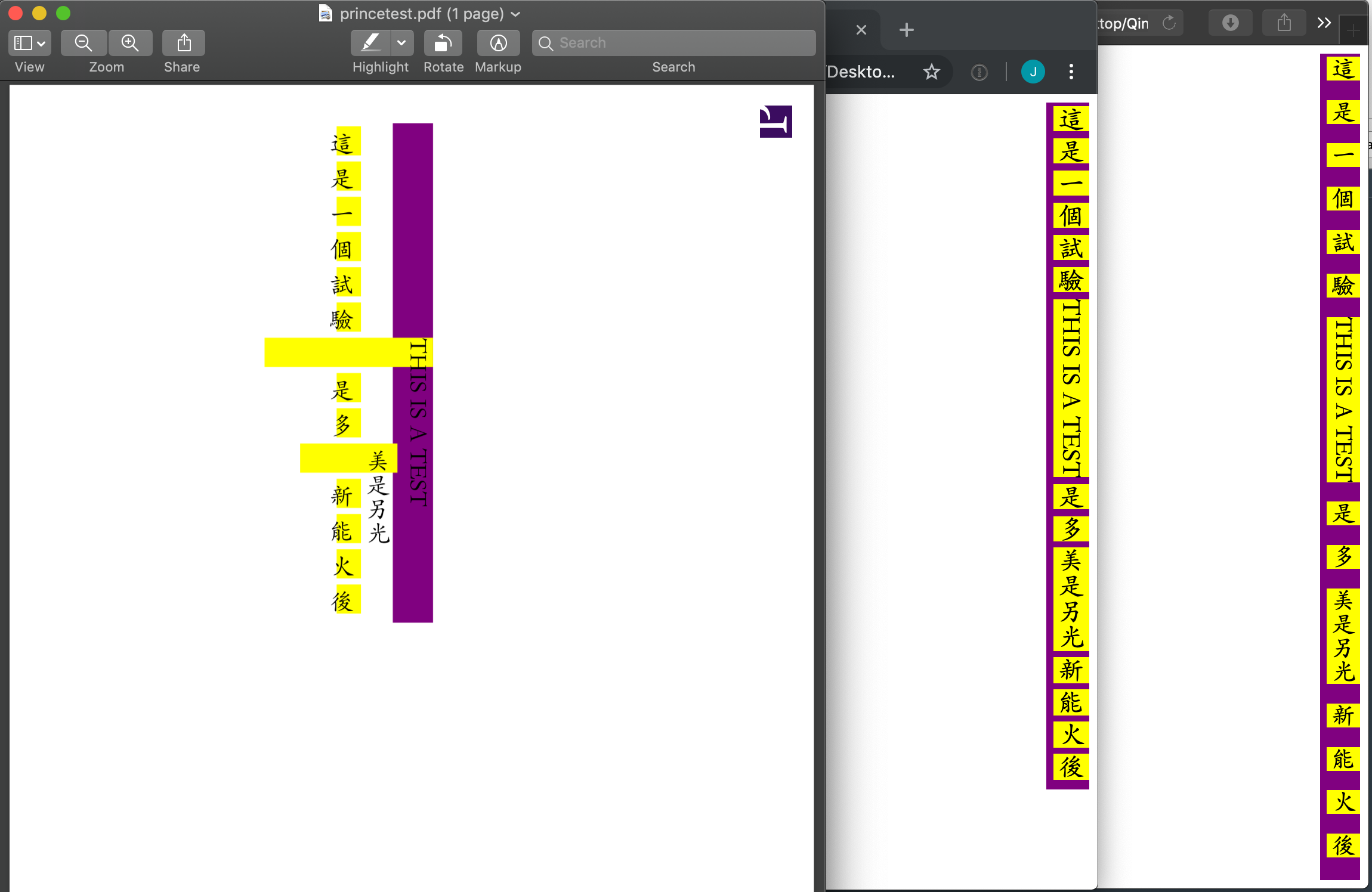Image resolution: width=1372 pixels, height=892 pixels.
Task: Open the Share menu in Preview
Action: pos(184,43)
